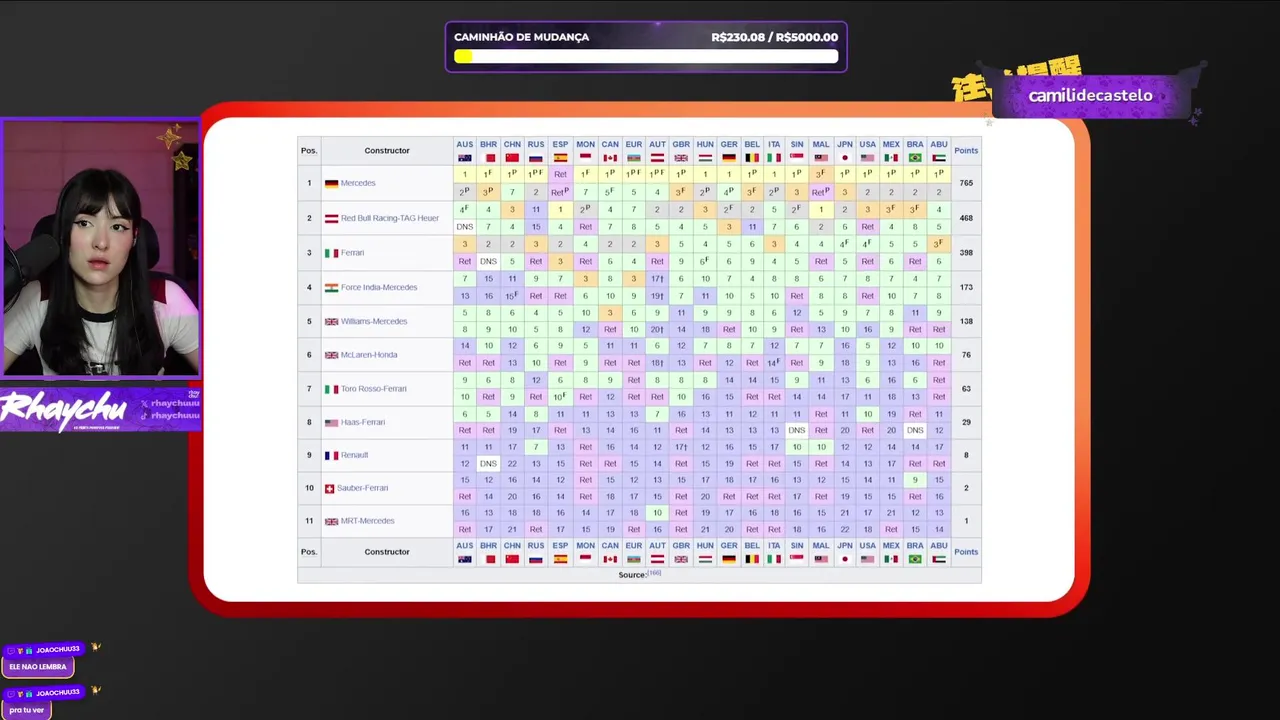Click the Belgian flag in the top header row

point(752,158)
